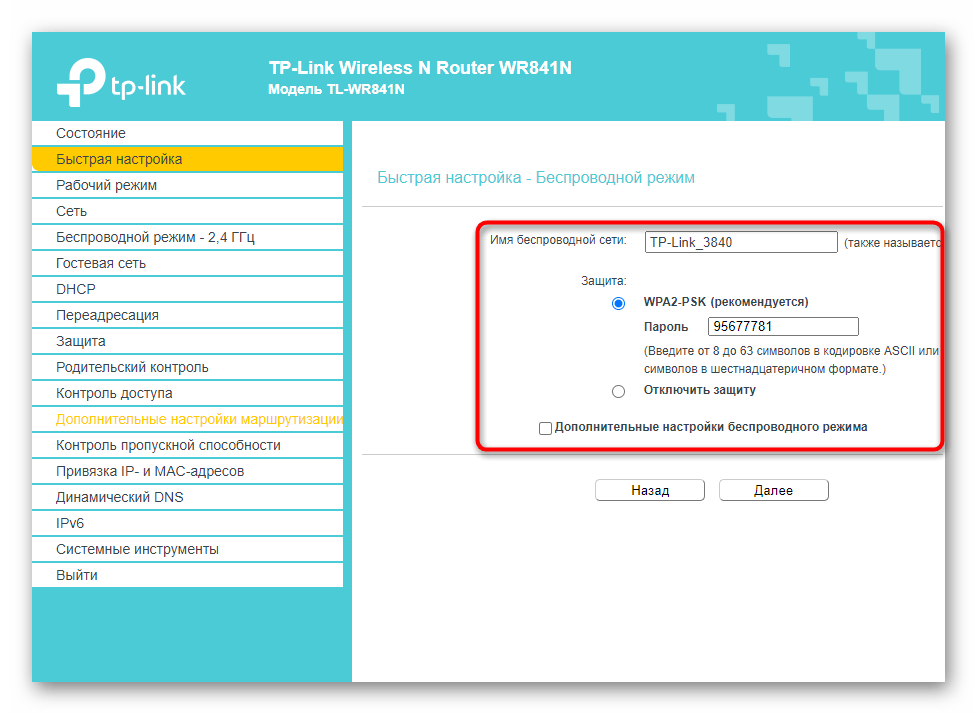Select the WPA2-PSK security option

(x=618, y=303)
